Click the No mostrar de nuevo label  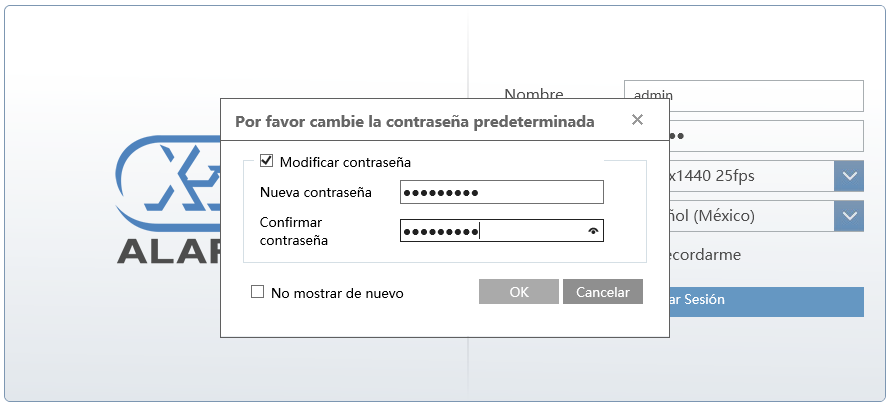(x=337, y=293)
